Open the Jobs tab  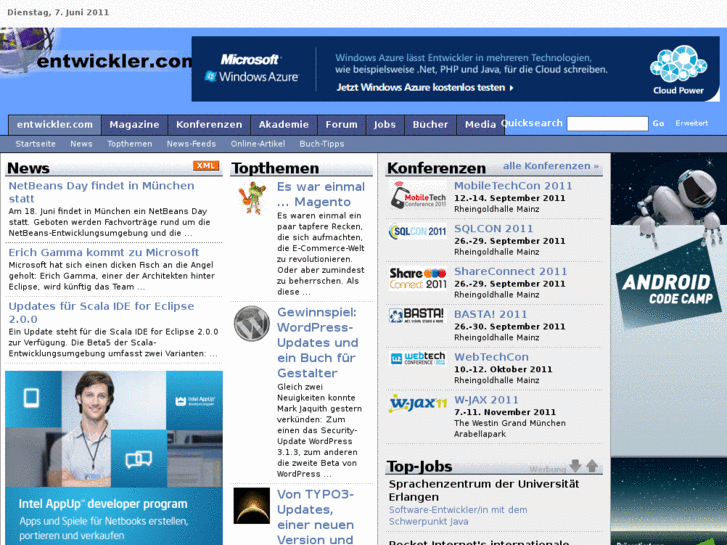[x=385, y=125]
